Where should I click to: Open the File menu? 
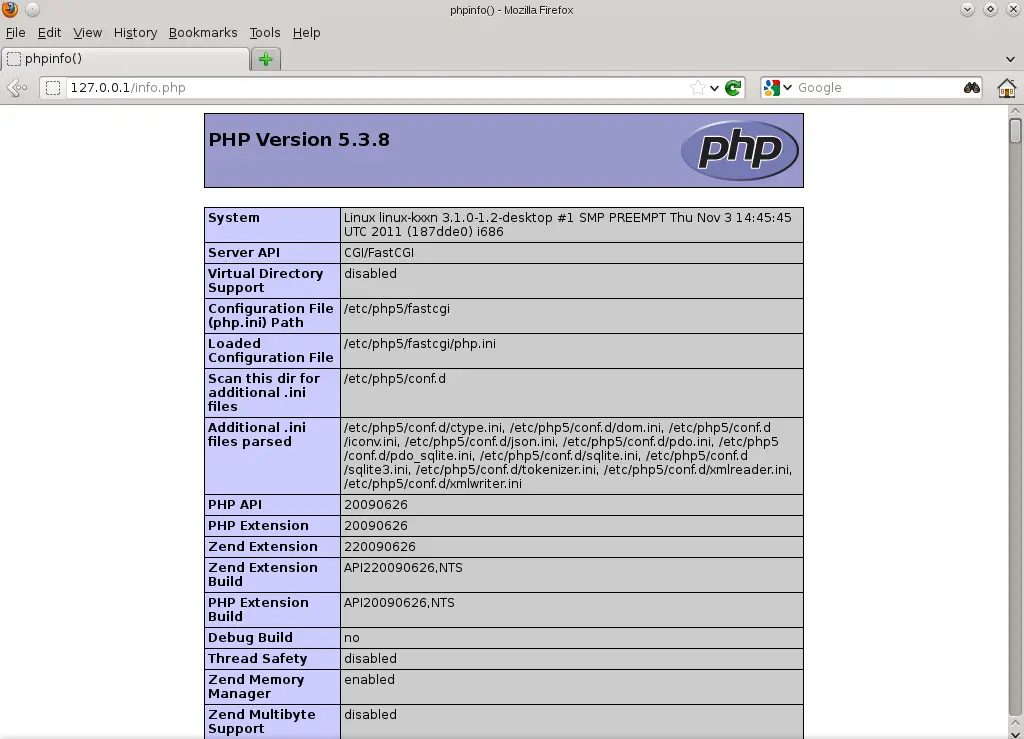[16, 33]
